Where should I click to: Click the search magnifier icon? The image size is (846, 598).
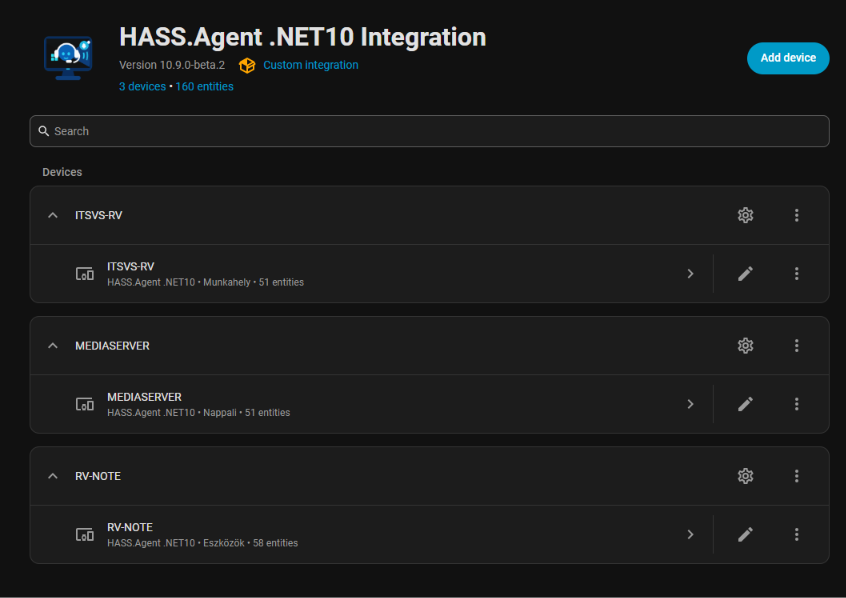[x=44, y=131]
